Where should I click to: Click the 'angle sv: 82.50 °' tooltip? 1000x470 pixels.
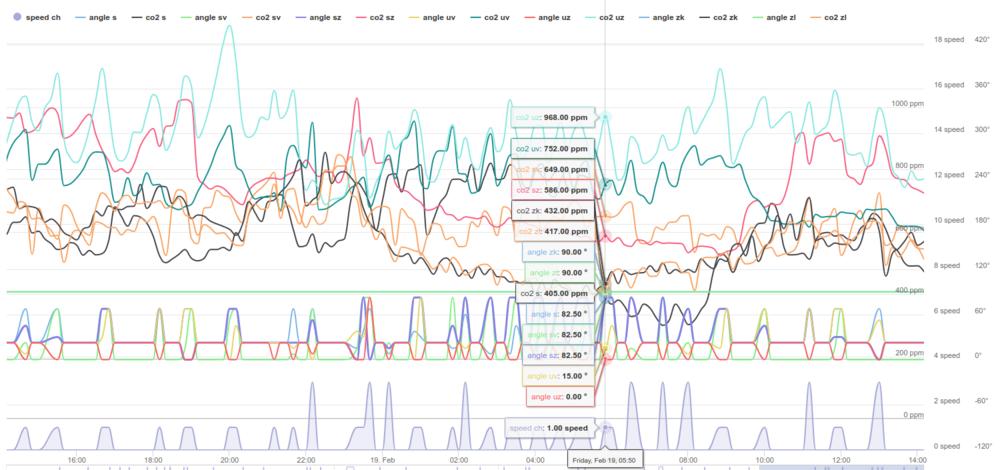(558, 334)
